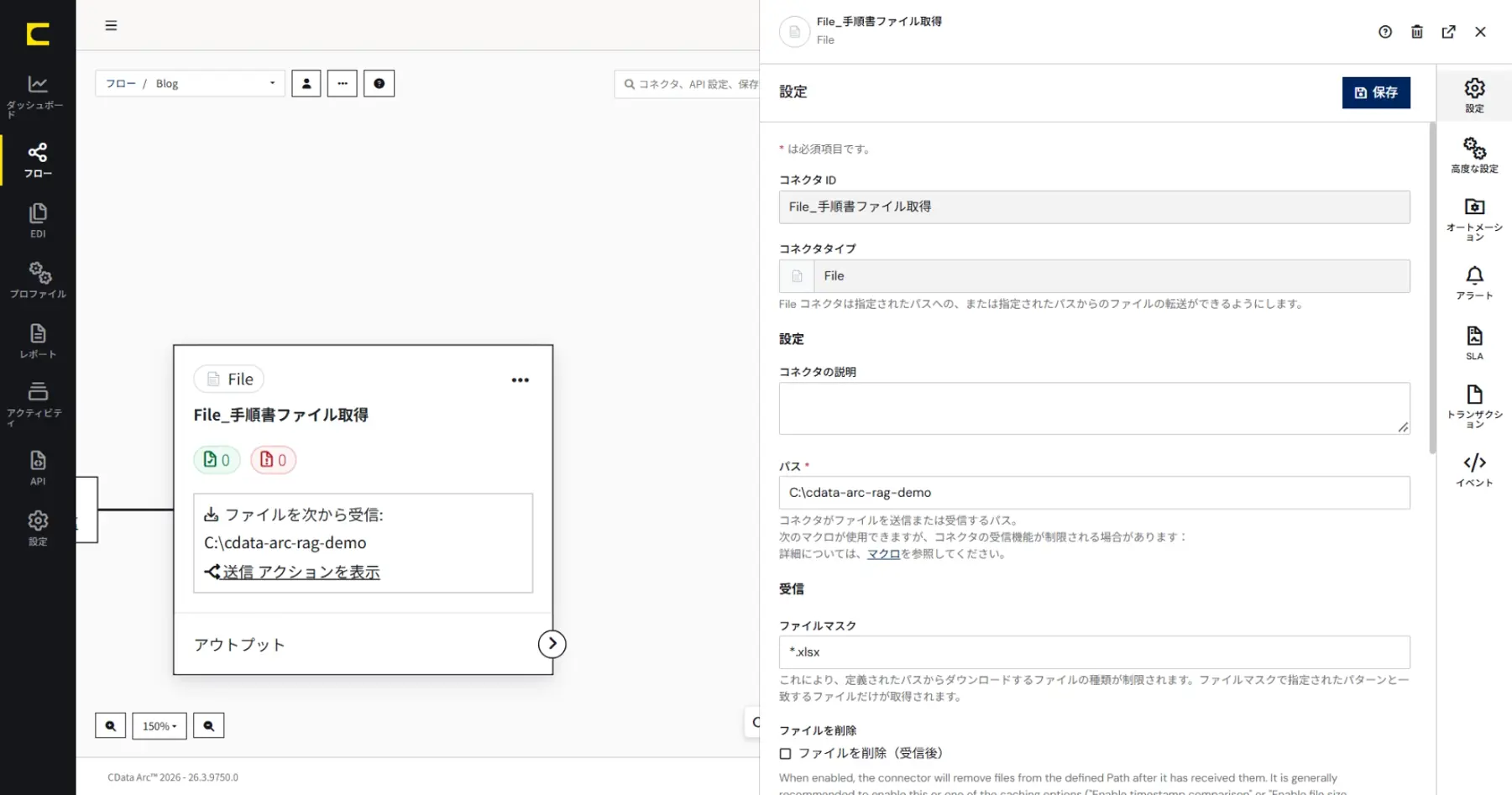The image size is (1512, 795).
Task: Switch to the 設定 tab in right panel
Action: (1475, 95)
